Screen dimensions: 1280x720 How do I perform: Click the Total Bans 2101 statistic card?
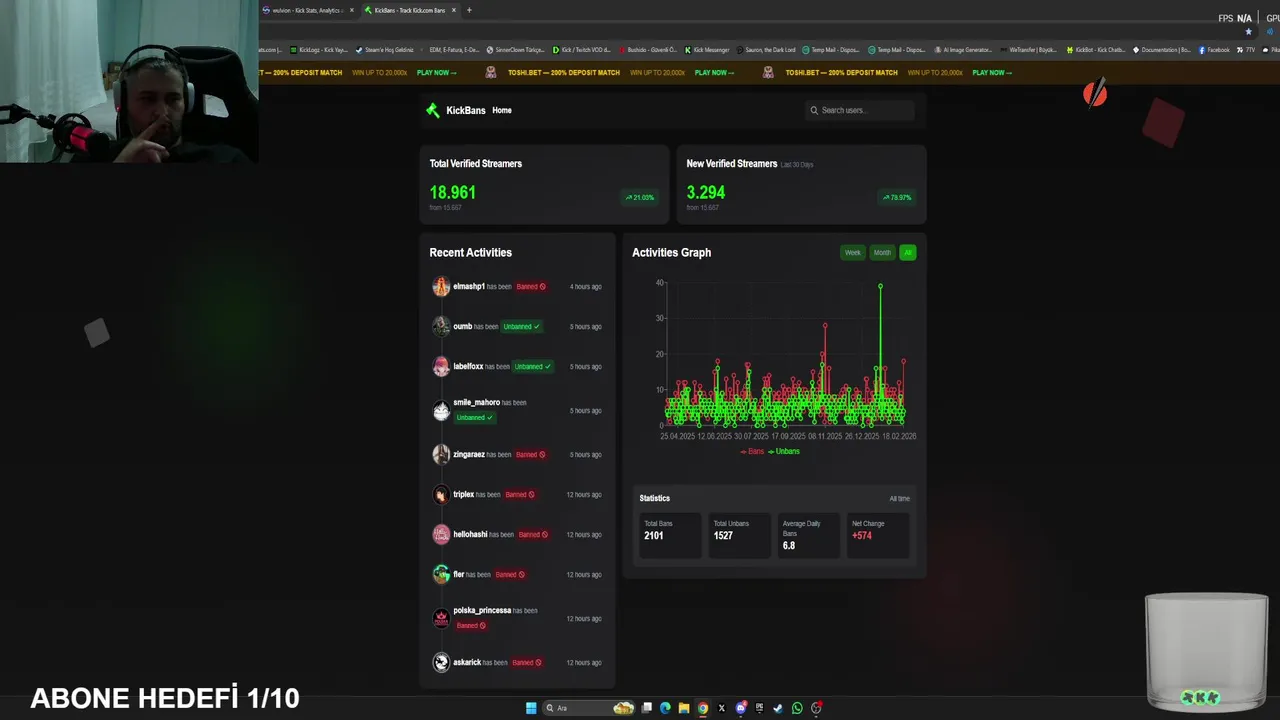coord(670,535)
